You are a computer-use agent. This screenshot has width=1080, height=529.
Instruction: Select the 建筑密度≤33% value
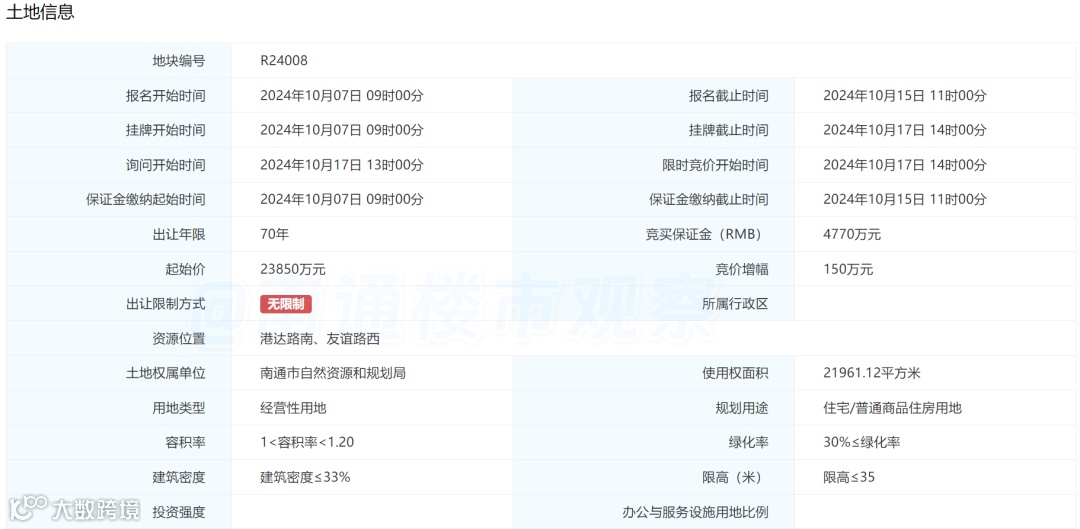point(306,477)
